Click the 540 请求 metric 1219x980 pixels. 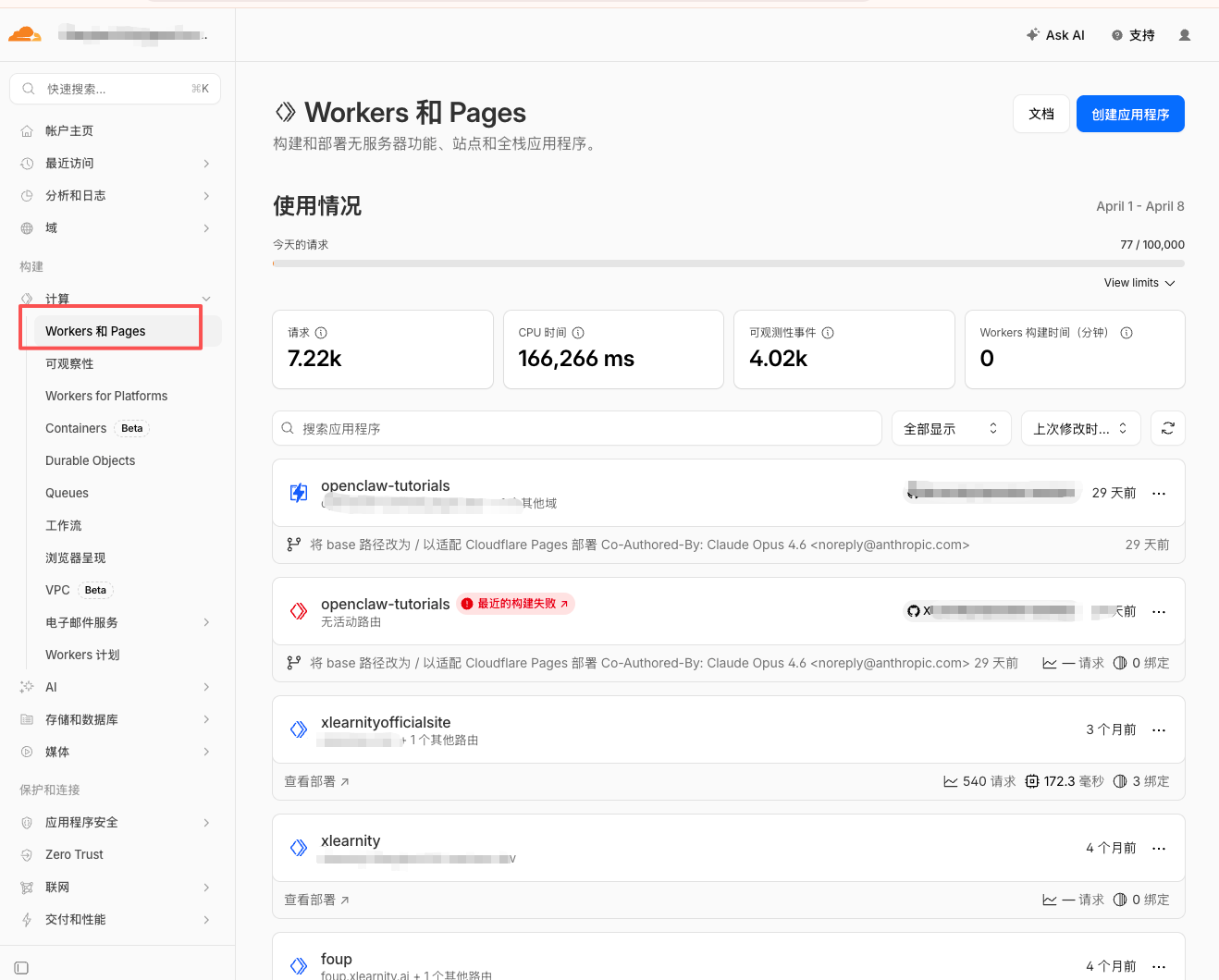pyautogui.click(x=979, y=782)
